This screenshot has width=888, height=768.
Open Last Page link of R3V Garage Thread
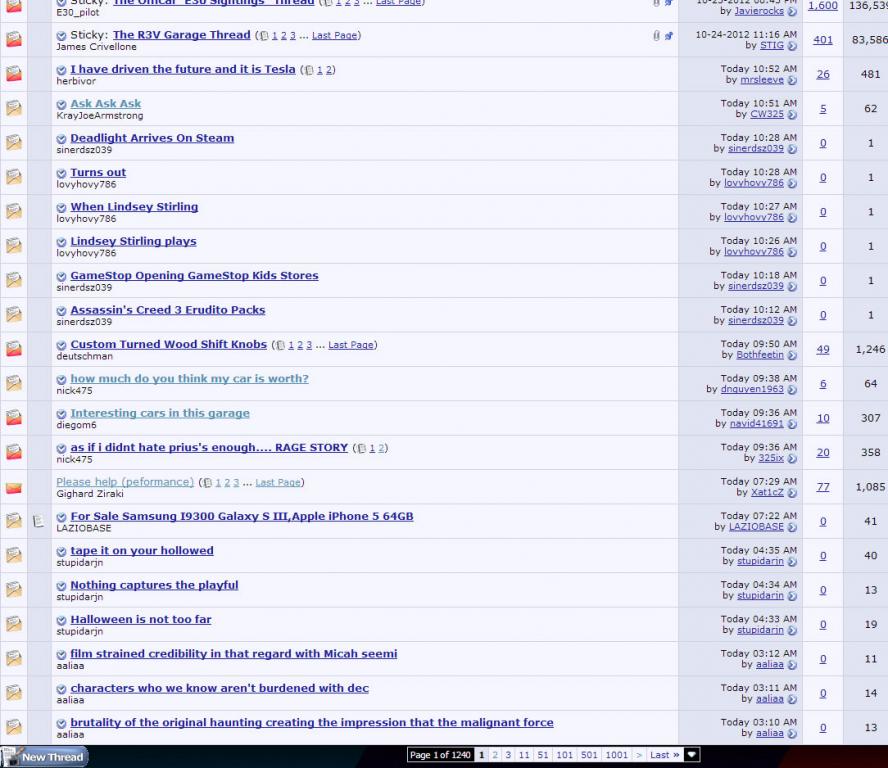334,36
